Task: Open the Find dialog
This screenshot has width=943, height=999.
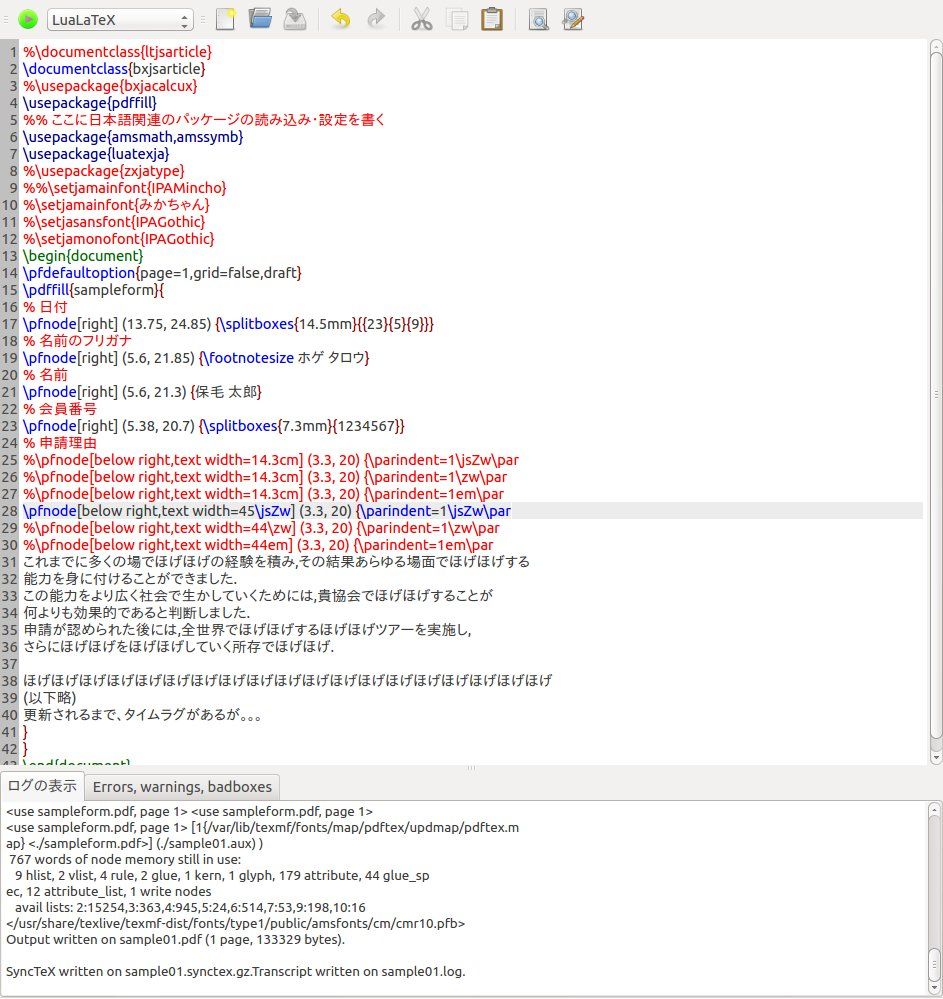Action: coord(539,19)
